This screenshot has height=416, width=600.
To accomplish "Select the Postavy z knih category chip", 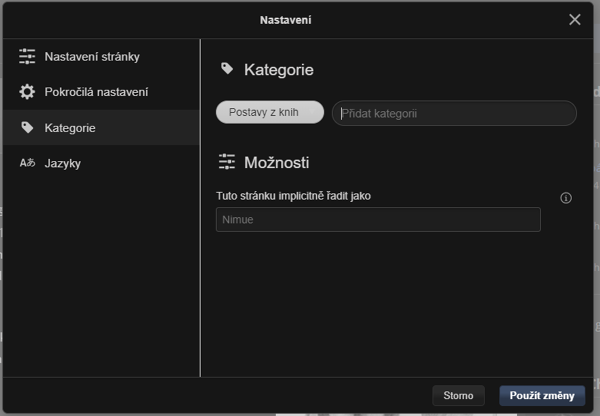I will point(270,113).
